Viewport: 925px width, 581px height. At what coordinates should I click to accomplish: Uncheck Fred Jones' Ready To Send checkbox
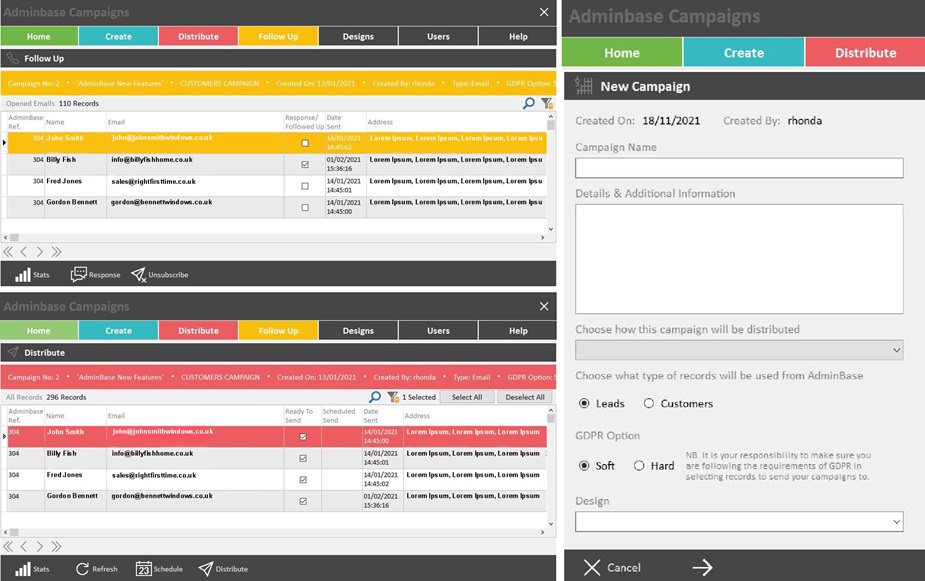coord(303,480)
